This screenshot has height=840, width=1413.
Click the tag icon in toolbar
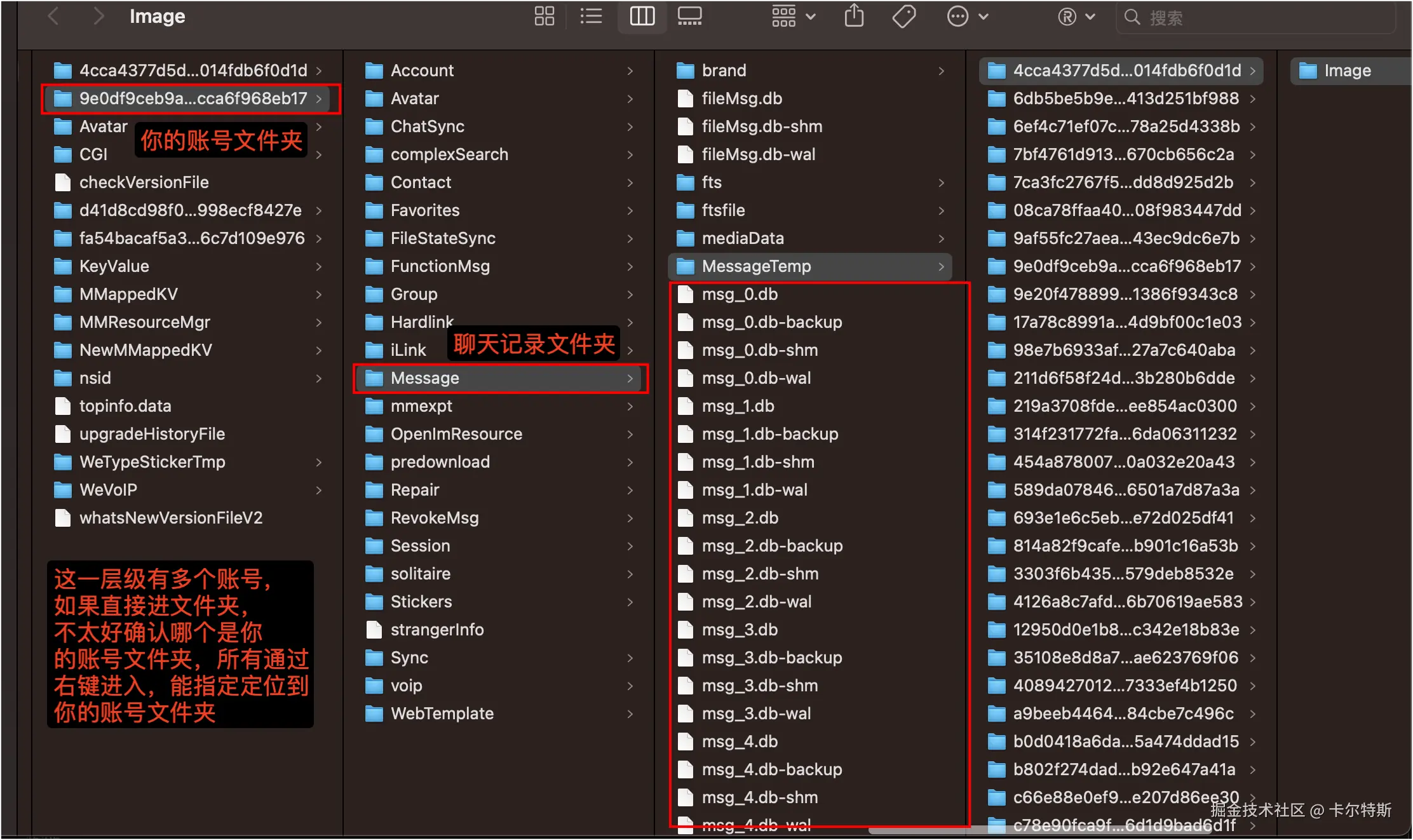coord(903,16)
